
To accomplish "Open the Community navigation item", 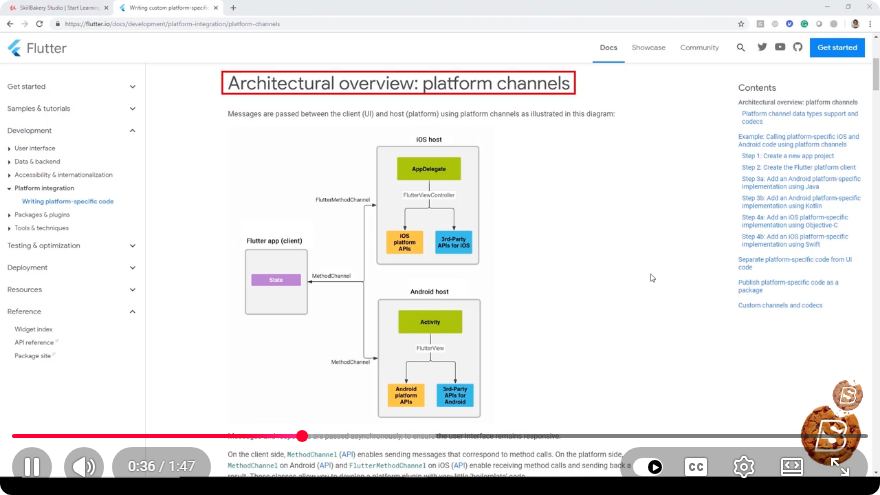I will click(x=699, y=48).
